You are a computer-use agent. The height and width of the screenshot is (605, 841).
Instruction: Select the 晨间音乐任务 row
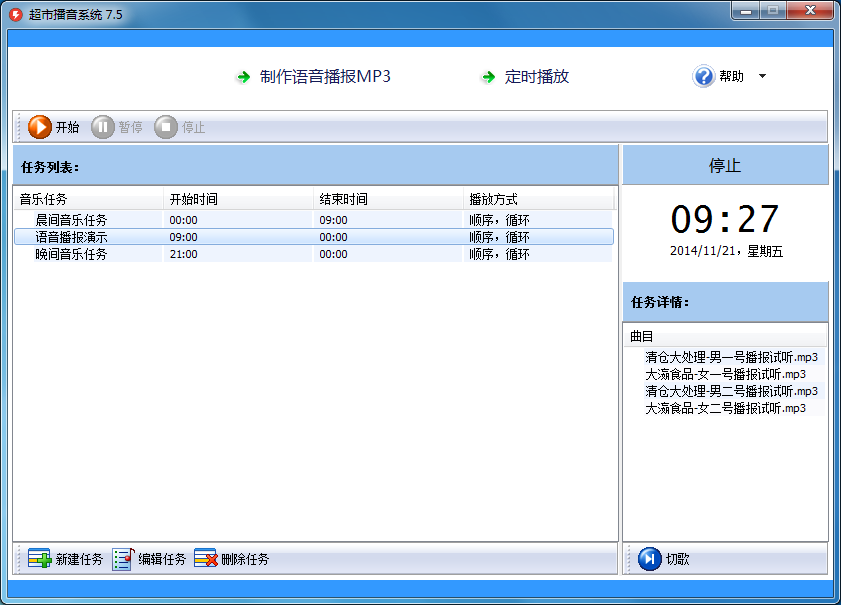(x=314, y=220)
